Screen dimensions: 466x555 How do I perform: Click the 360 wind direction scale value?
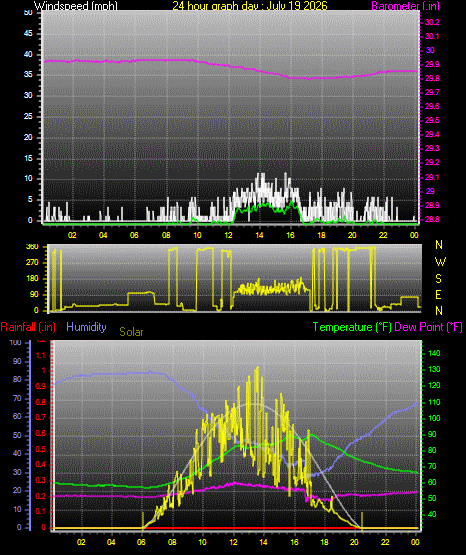click(x=32, y=247)
